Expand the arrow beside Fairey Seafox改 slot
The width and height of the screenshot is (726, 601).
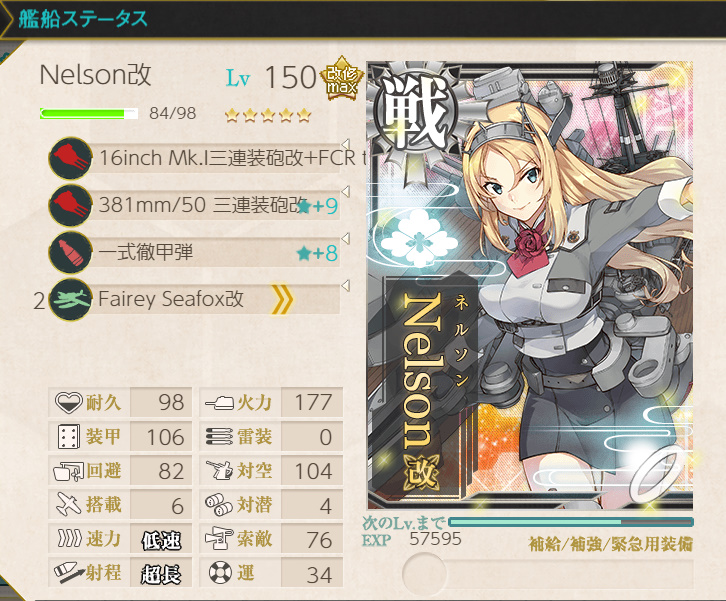tap(345, 286)
